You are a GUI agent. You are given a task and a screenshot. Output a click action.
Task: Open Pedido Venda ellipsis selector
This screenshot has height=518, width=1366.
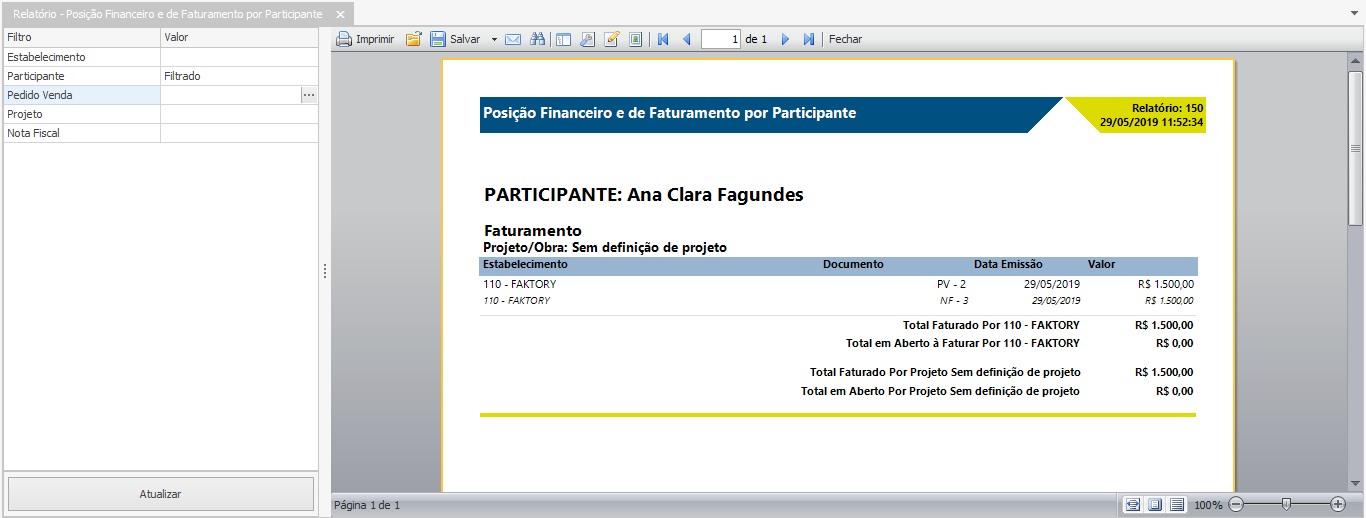309,95
